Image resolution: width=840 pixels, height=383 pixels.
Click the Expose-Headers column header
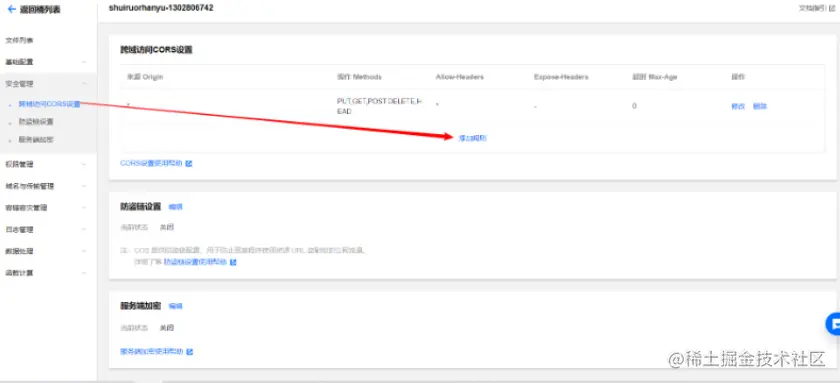561,77
